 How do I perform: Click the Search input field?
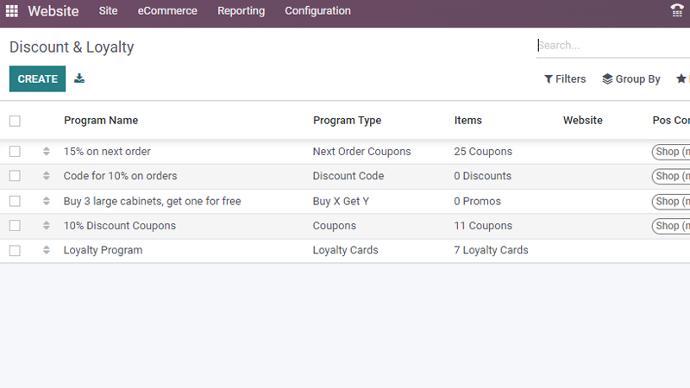pos(613,45)
